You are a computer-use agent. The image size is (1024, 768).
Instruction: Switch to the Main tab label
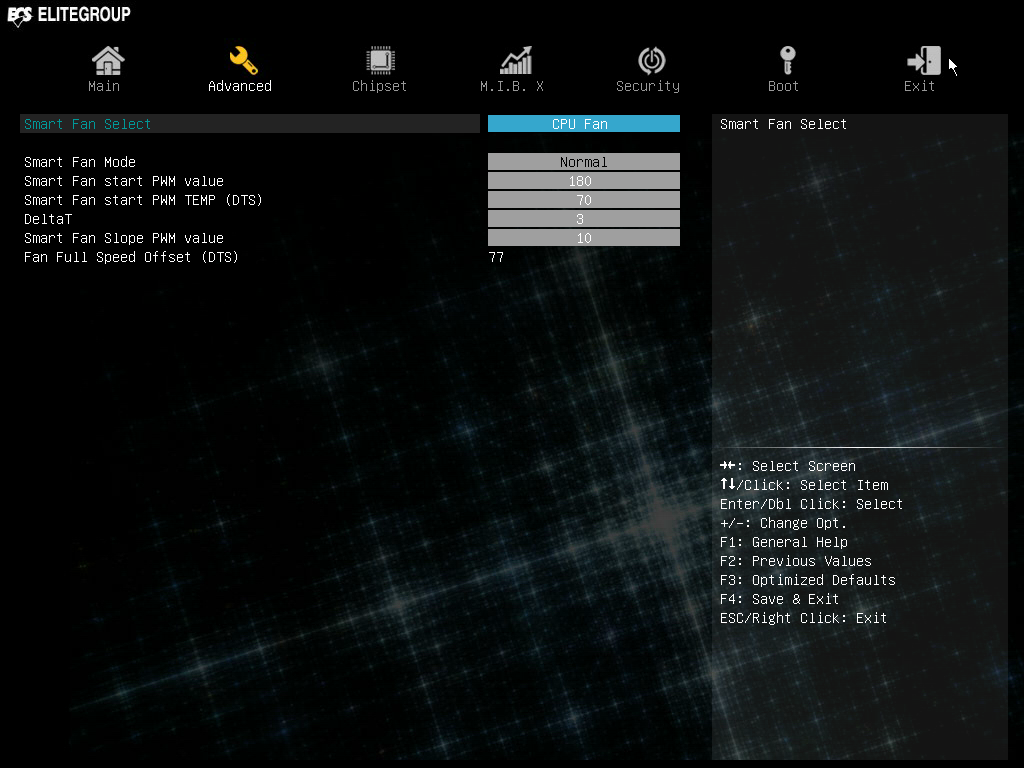tap(104, 86)
